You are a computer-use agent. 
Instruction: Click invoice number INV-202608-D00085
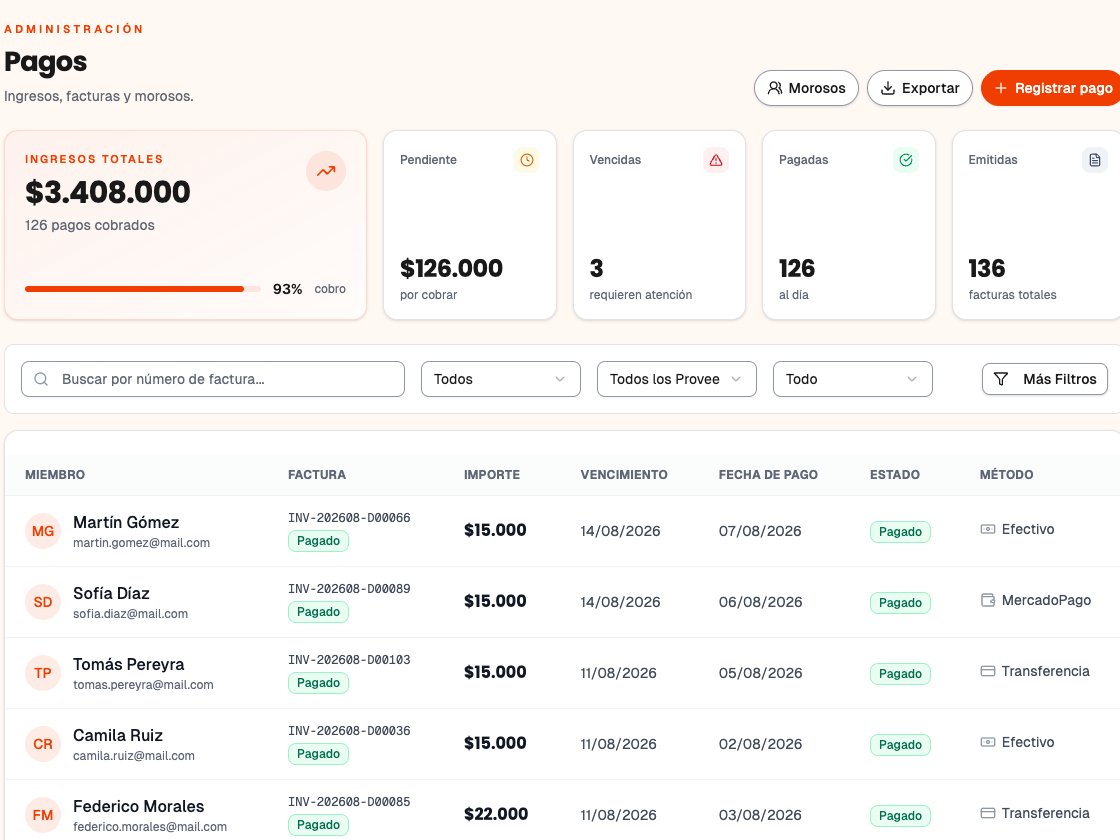pos(349,801)
